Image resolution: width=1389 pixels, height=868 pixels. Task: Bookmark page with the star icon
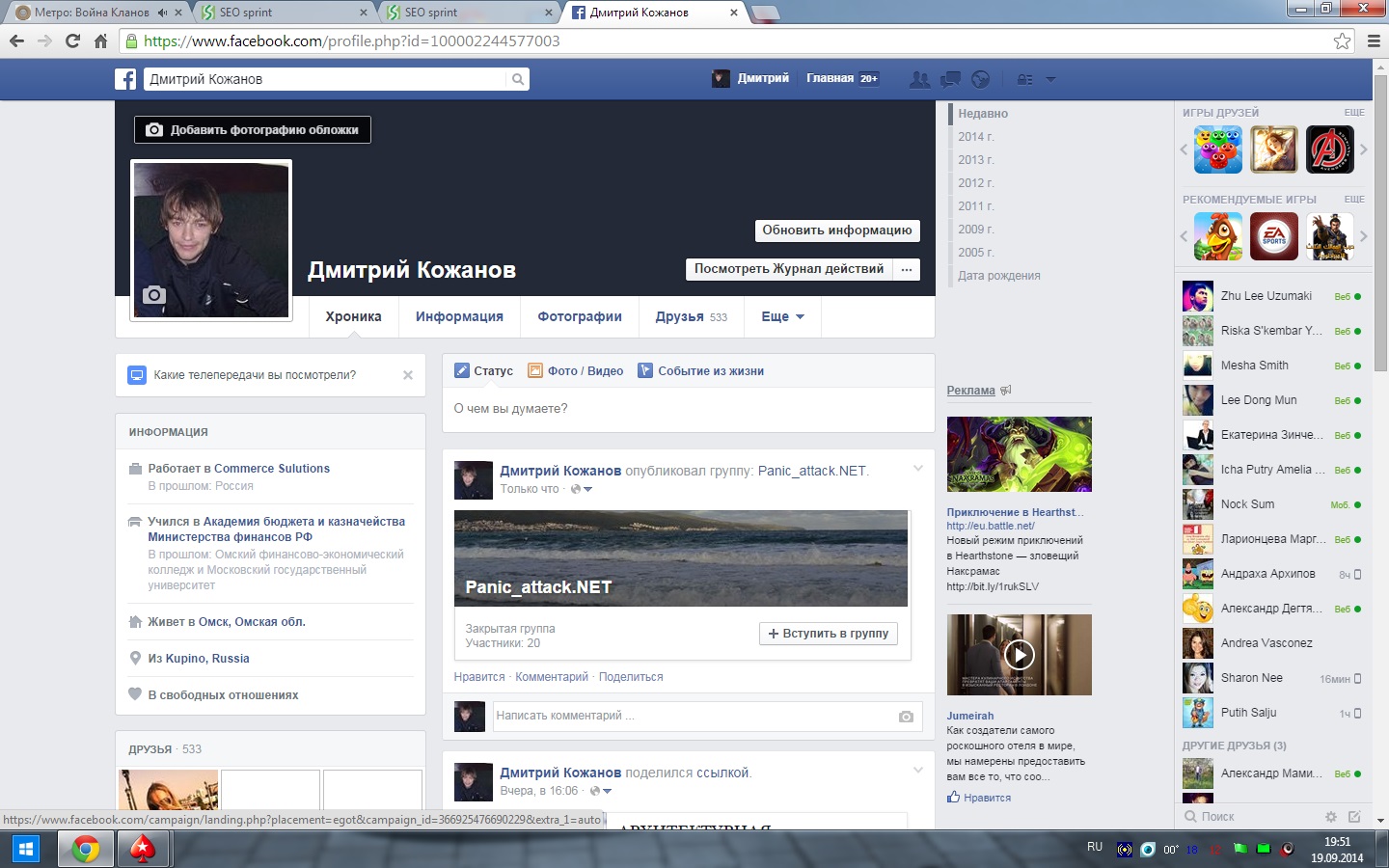pyautogui.click(x=1342, y=41)
